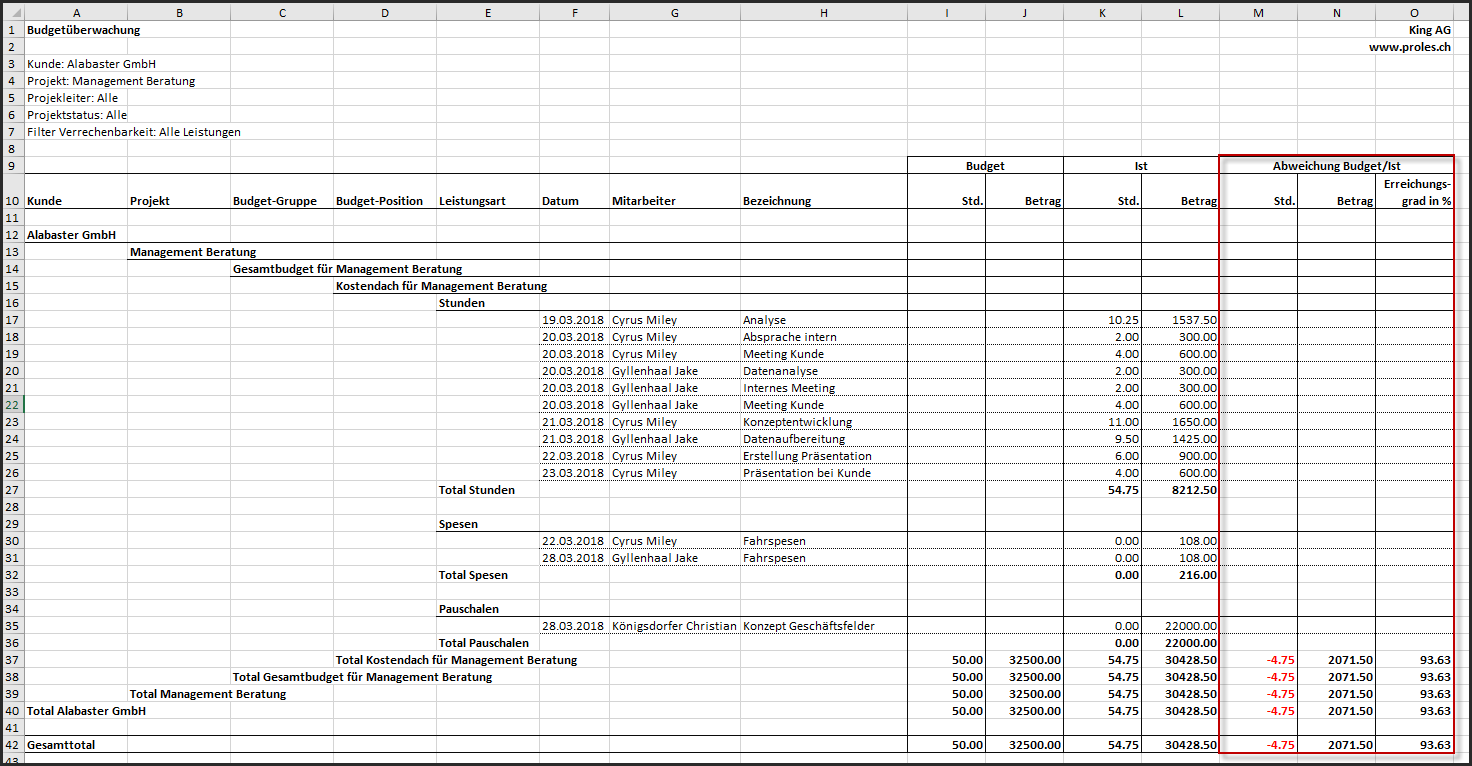Click the Spesen section label
This screenshot has width=1472, height=766.
[458, 524]
